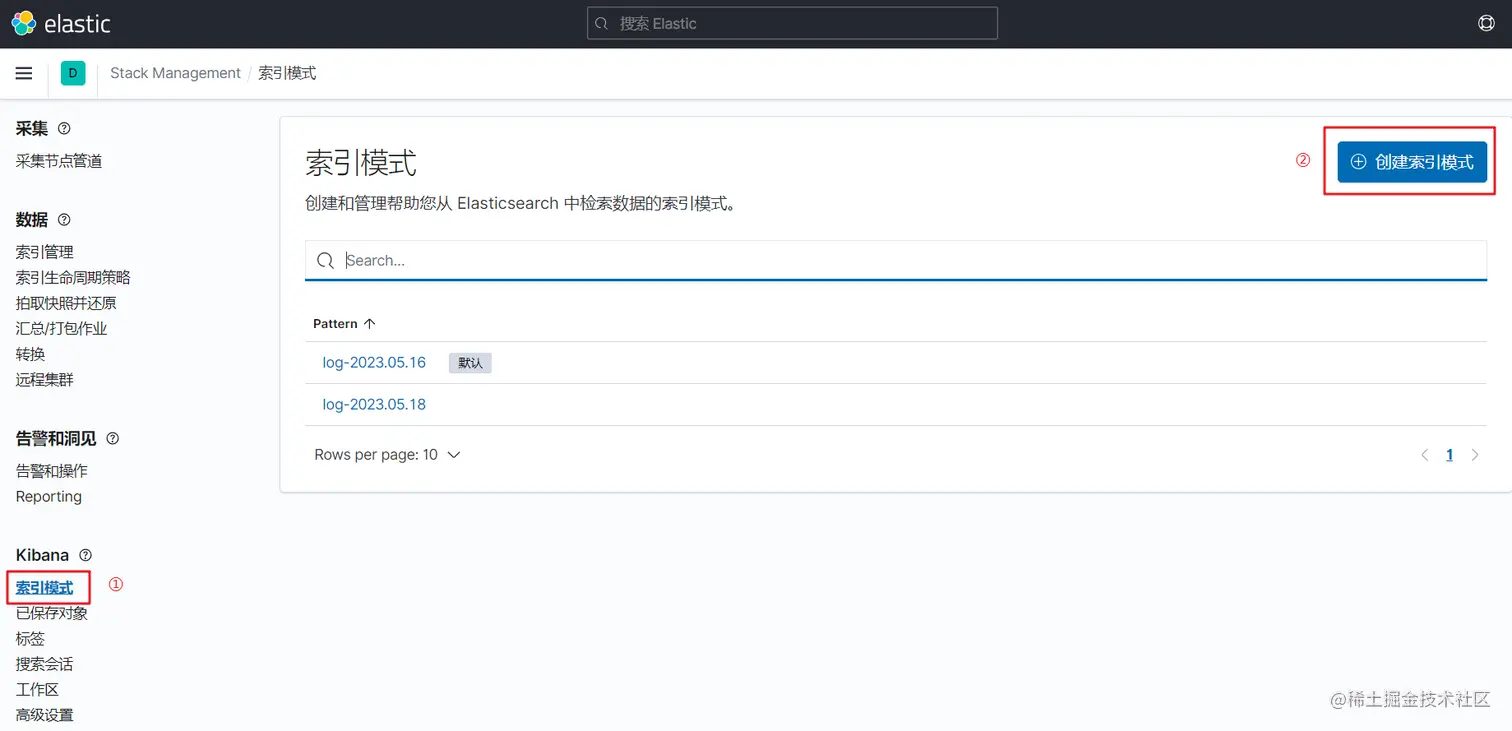Open 转换 in sidebar

point(30,354)
